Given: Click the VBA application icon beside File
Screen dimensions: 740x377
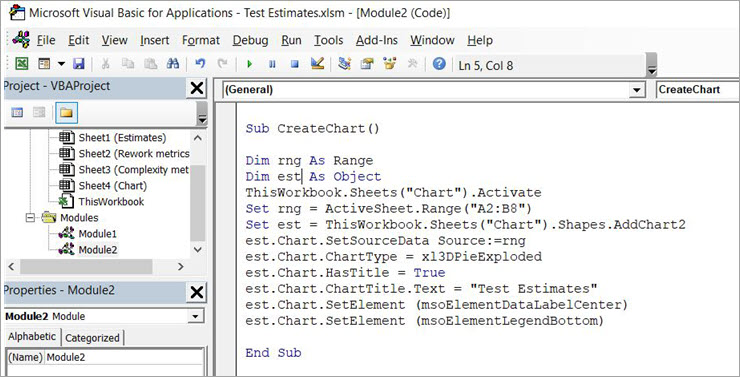Looking at the screenshot, I should point(21,40).
